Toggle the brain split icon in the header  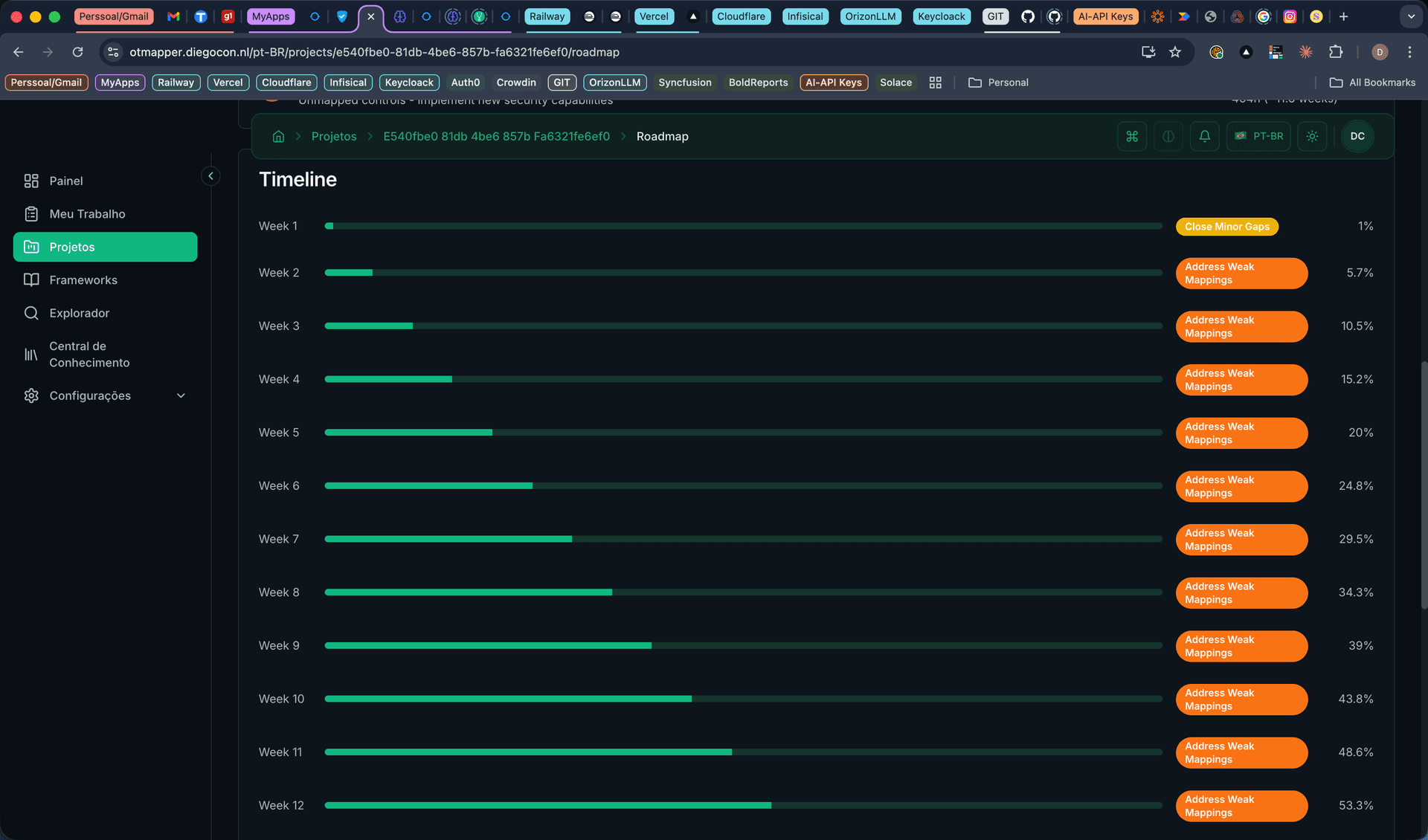pos(1168,136)
